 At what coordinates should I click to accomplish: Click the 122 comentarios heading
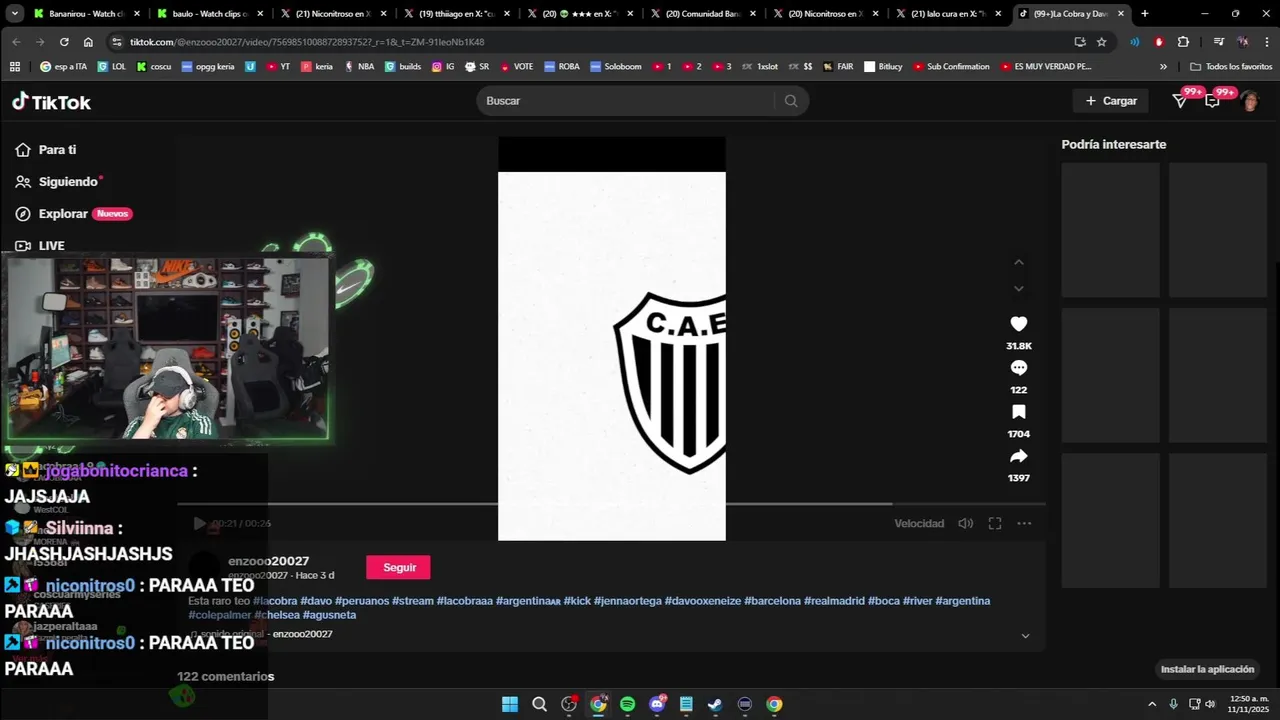coord(226,677)
